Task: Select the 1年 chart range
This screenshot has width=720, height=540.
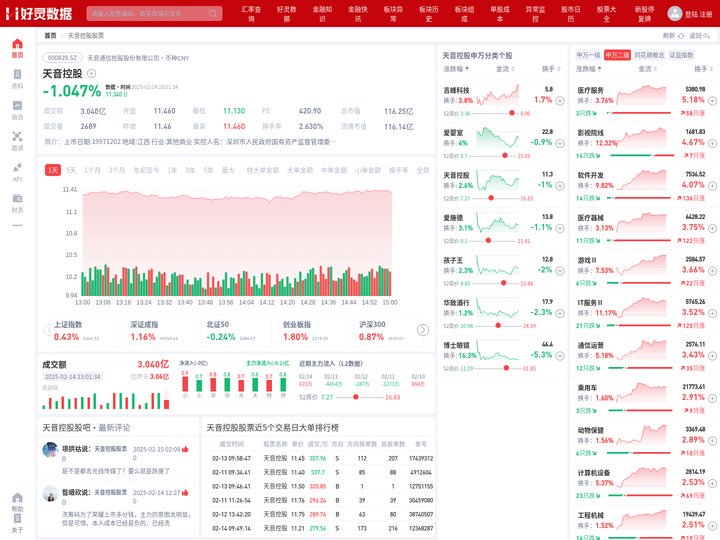Action: point(172,170)
